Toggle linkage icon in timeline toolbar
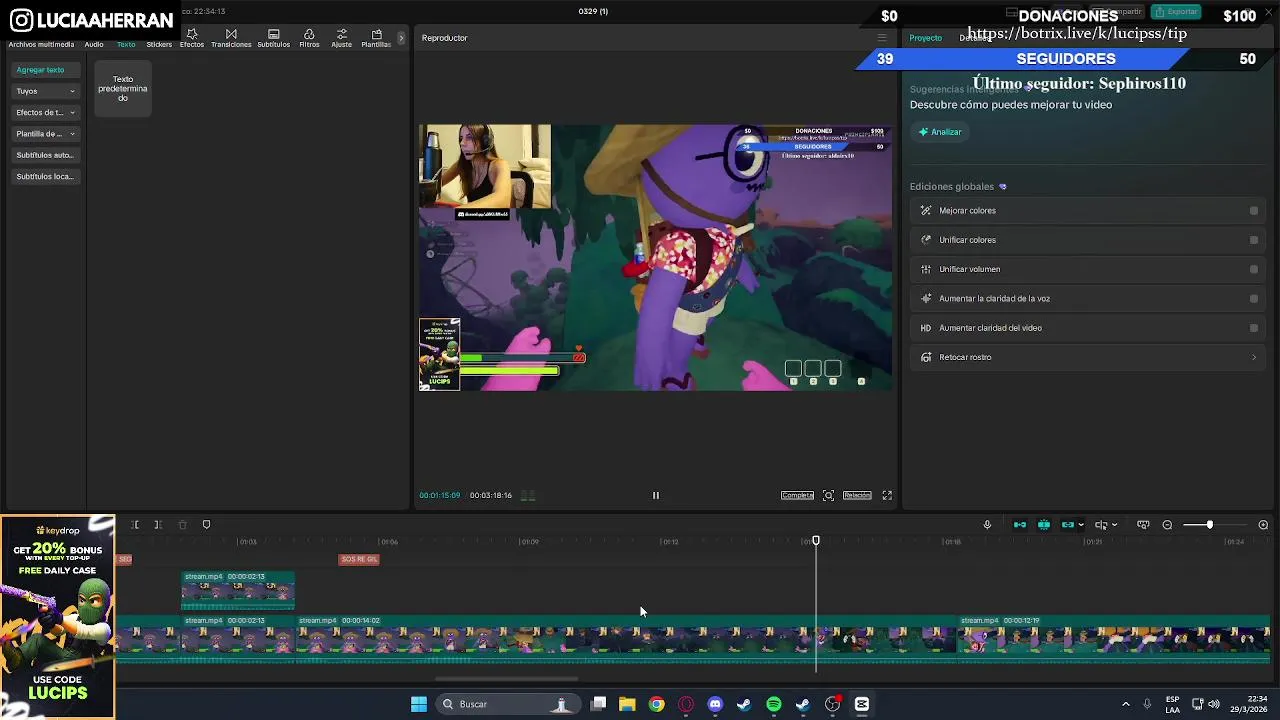Screen dimensions: 1280x720 1068,525
